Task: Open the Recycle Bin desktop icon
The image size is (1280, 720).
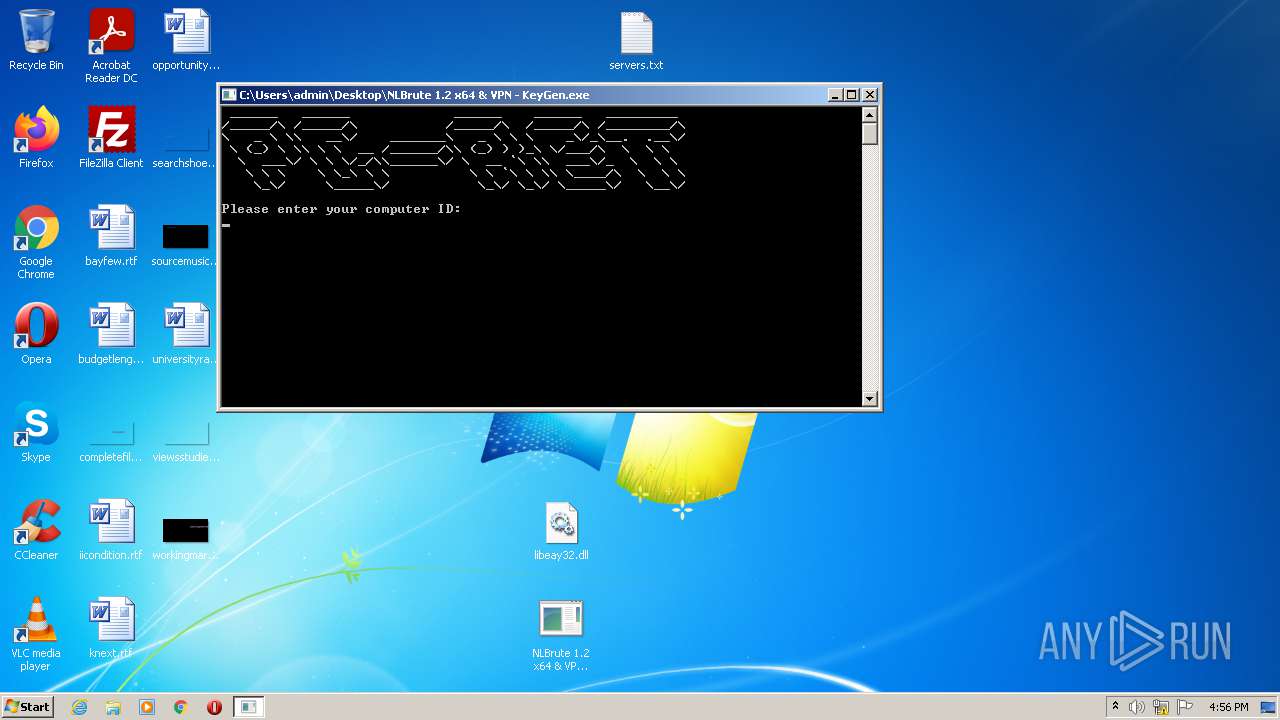Action: (36, 40)
